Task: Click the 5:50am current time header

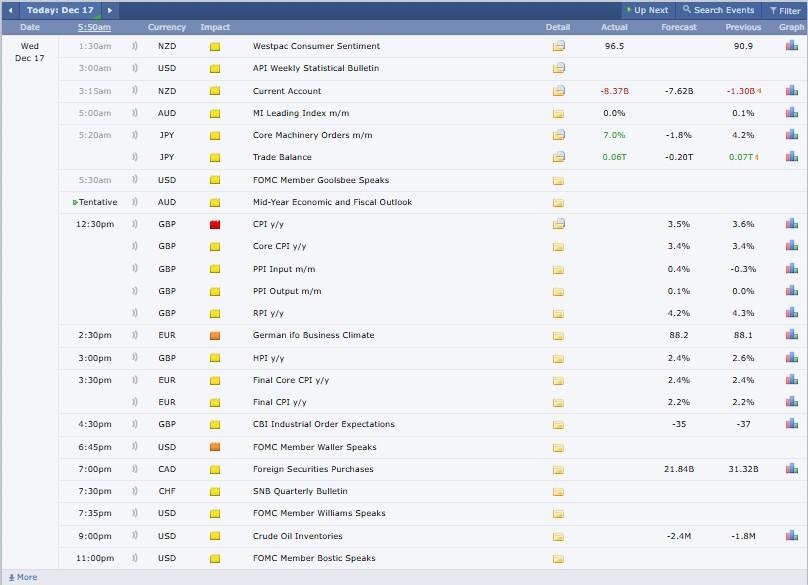Action: pos(94,27)
